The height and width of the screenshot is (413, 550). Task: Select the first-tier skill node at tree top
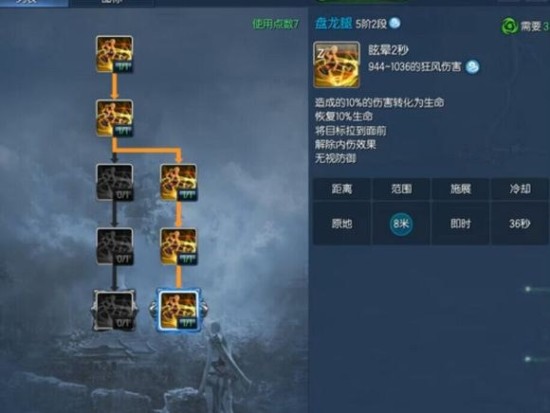[114, 54]
